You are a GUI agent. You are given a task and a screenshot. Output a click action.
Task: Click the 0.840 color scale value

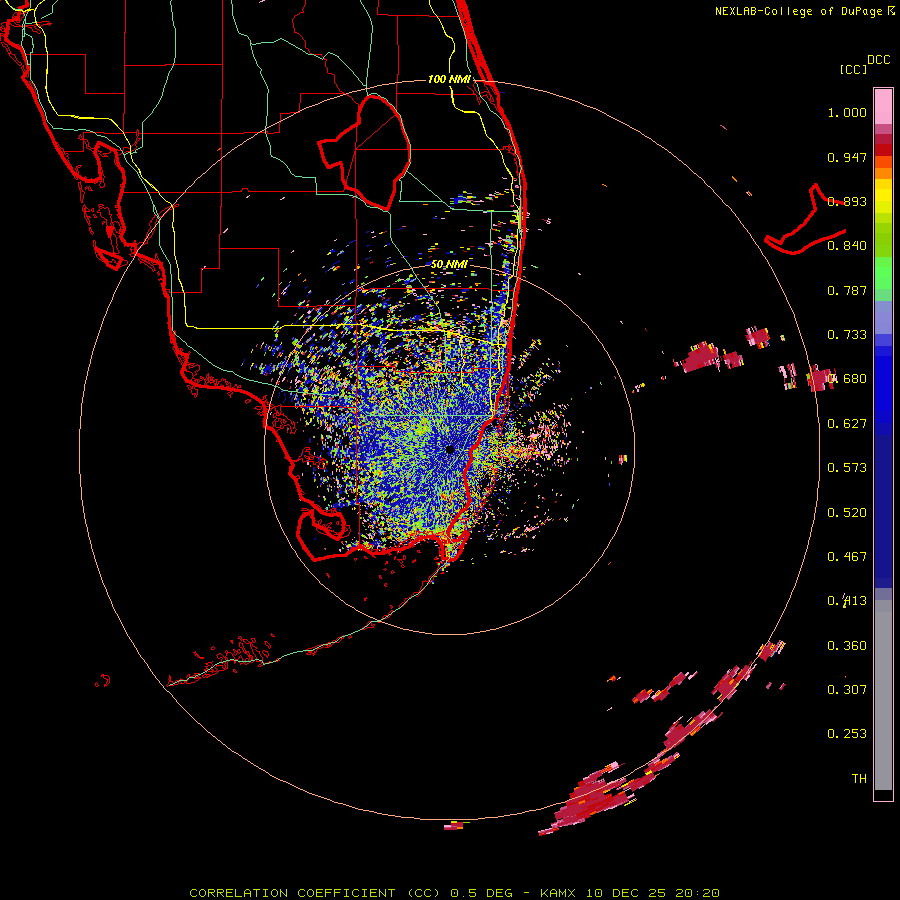pos(847,246)
